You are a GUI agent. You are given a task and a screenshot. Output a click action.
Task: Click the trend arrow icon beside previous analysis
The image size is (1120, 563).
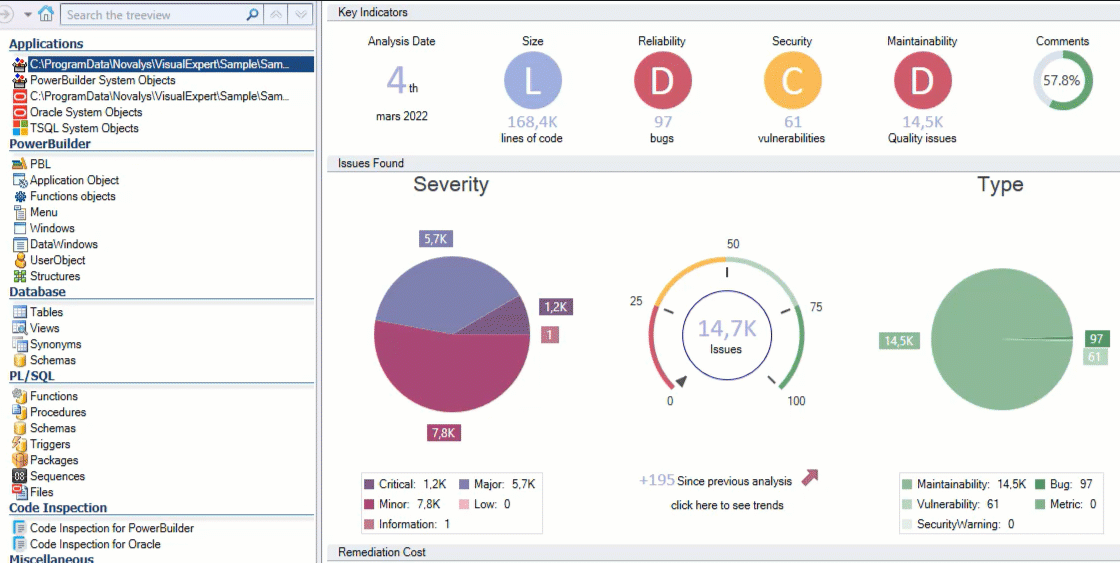pyautogui.click(x=810, y=477)
